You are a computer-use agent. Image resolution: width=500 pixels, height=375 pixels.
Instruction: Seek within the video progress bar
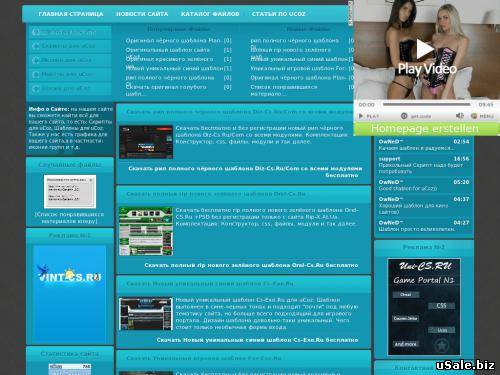coord(426,104)
